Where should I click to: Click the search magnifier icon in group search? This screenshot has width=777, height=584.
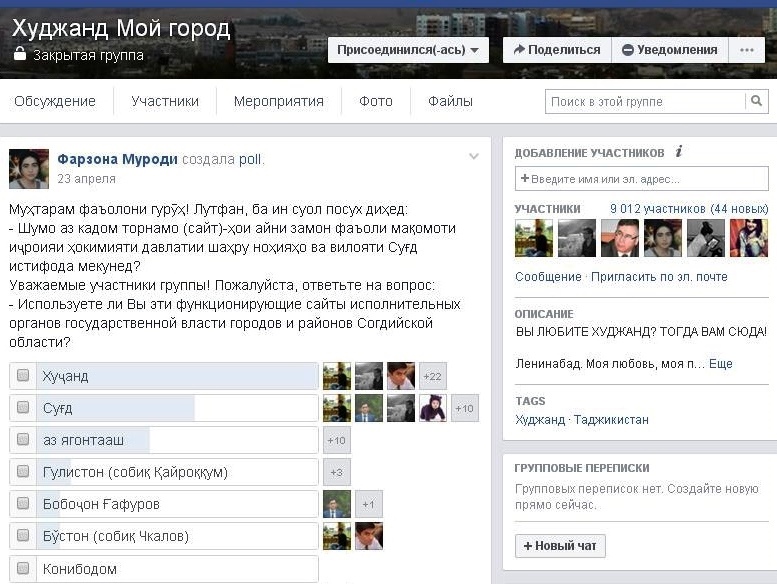coord(756,101)
